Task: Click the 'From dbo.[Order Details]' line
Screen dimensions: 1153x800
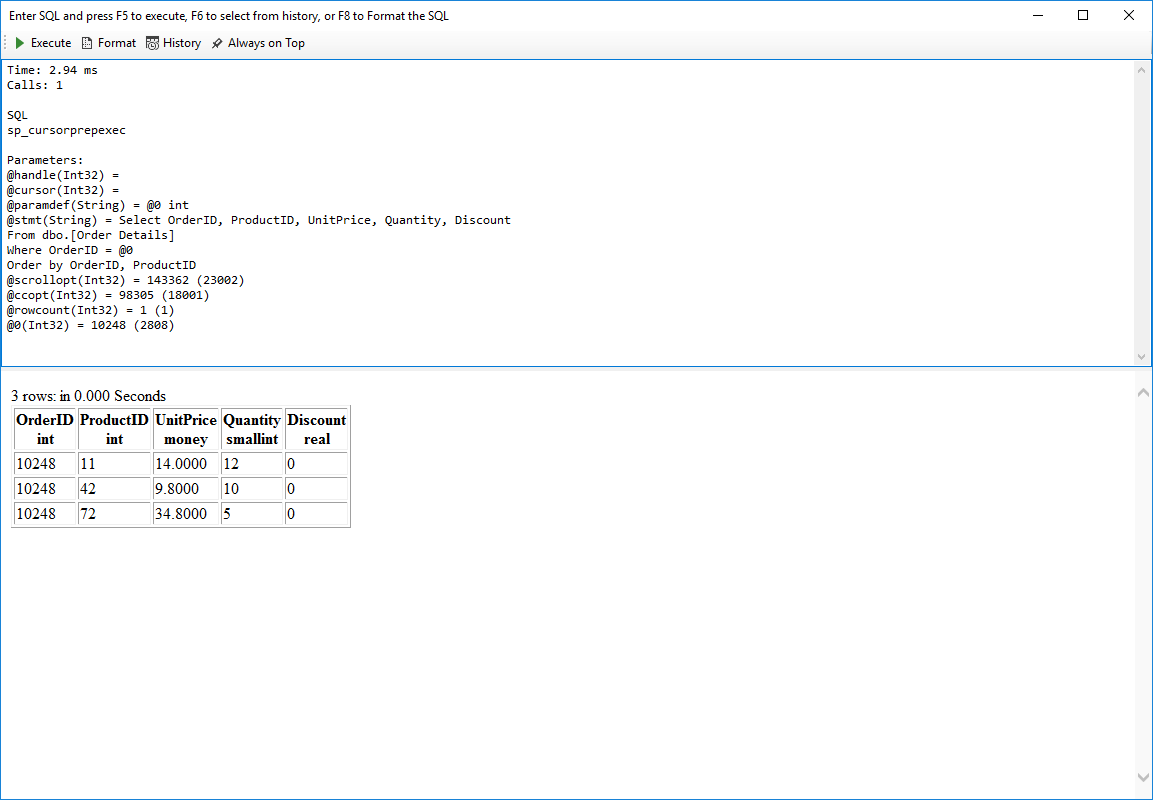Action: pos(90,235)
